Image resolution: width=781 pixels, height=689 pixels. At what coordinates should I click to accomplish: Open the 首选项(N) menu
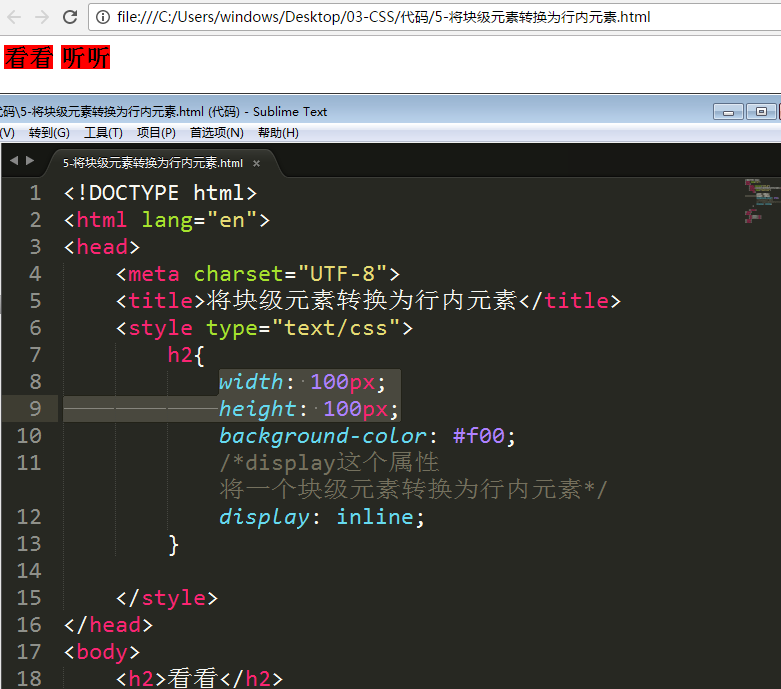[216, 132]
